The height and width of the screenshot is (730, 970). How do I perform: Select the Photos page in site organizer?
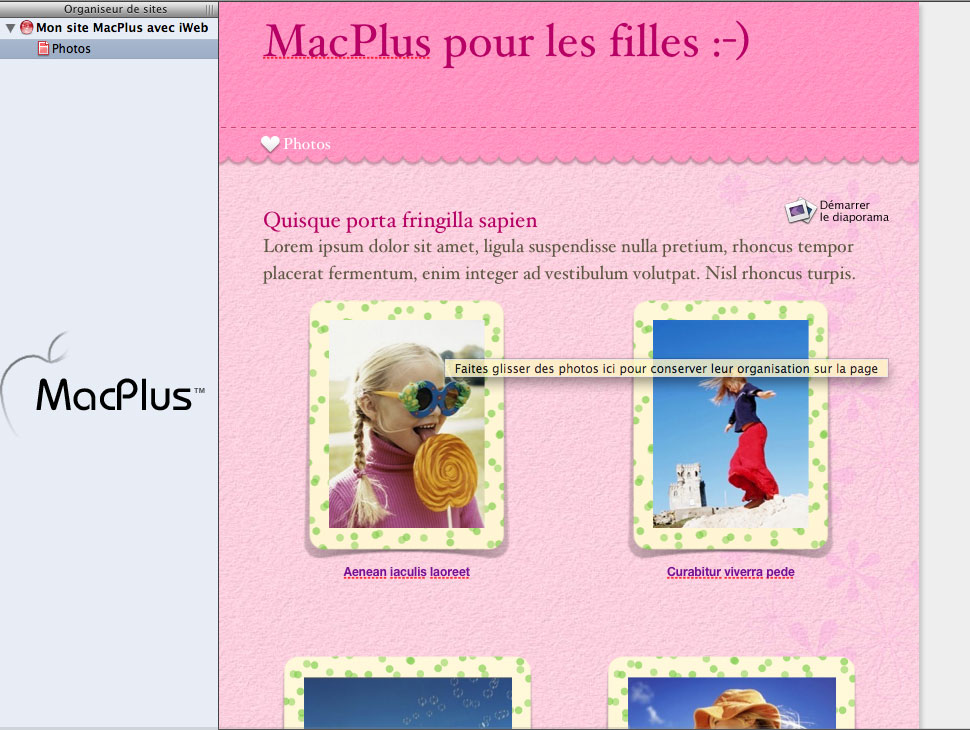[x=109, y=48]
